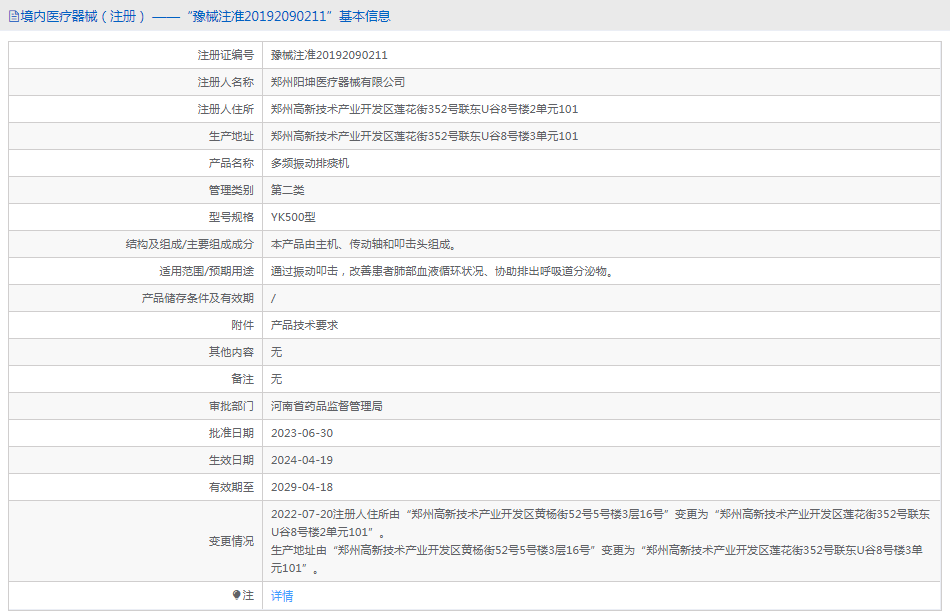Image resolution: width=950 pixels, height=615 pixels.
Task: Click the 注册人住所 address value
Action: (424, 109)
